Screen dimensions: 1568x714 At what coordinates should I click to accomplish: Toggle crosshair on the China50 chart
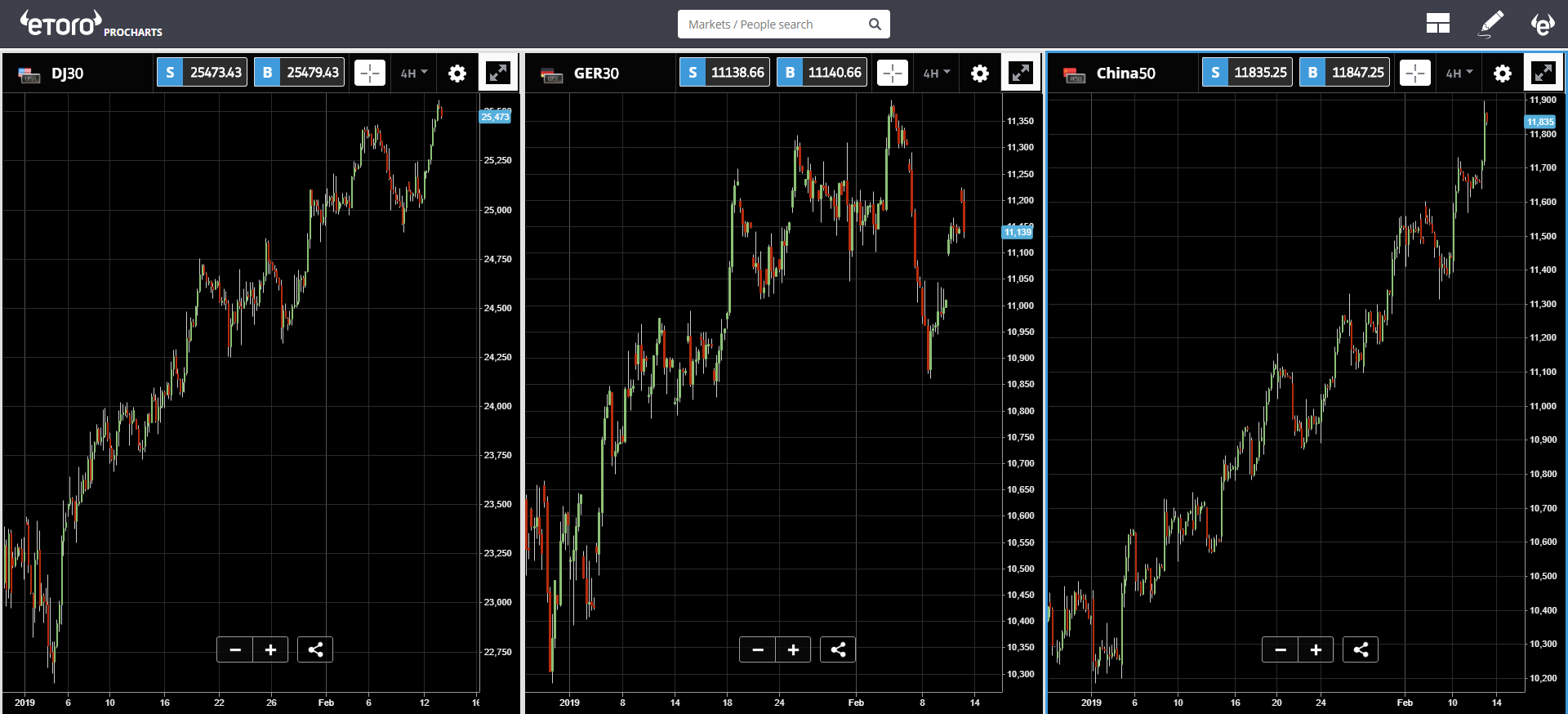(1415, 73)
